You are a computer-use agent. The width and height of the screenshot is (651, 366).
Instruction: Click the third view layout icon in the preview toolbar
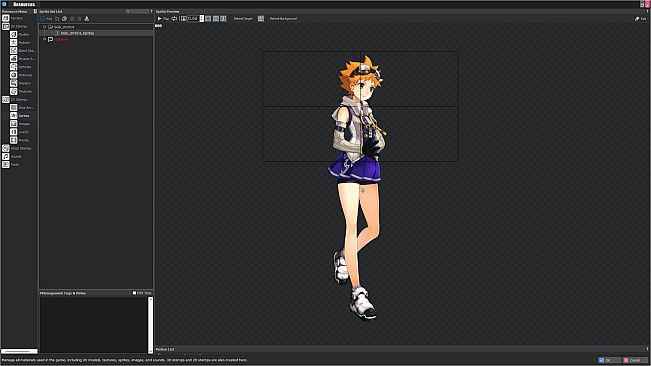pos(223,19)
